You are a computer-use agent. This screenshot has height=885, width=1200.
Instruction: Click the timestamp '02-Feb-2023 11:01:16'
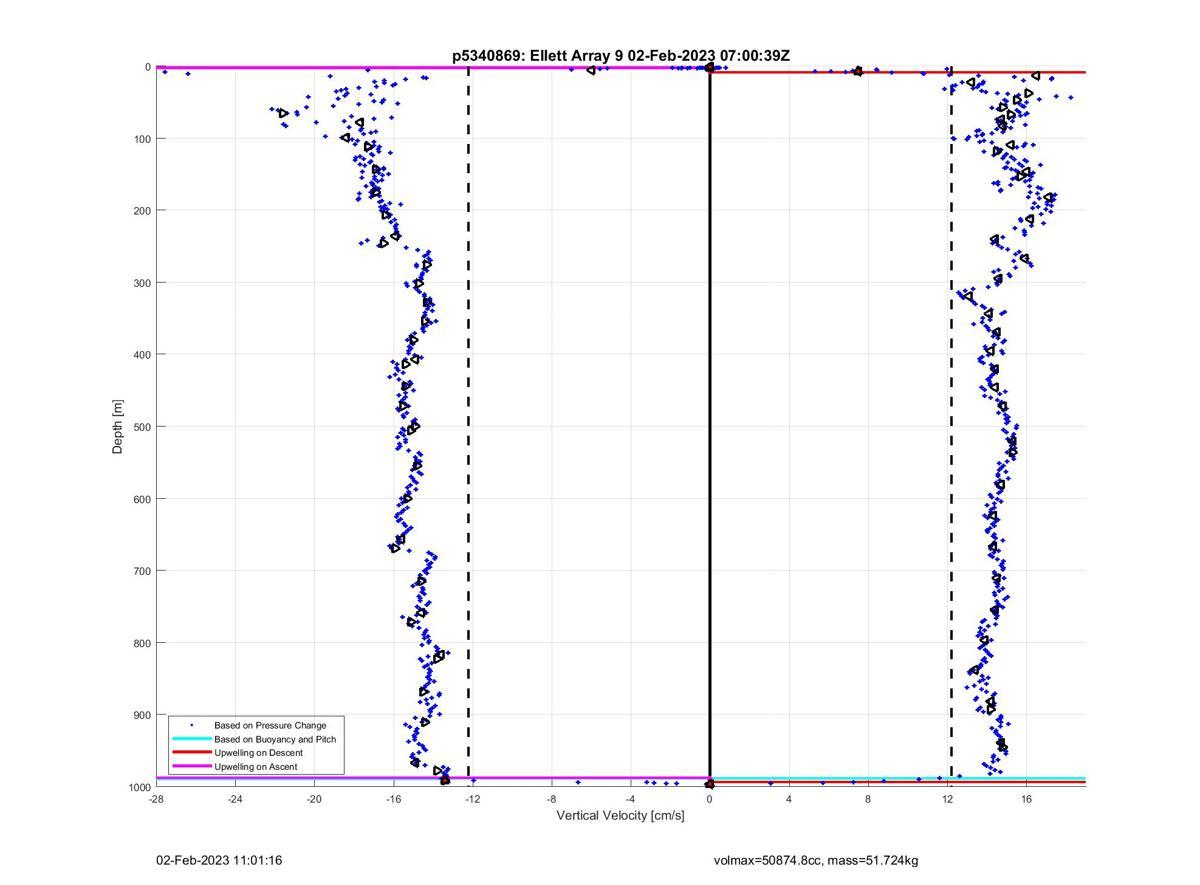click(219, 860)
